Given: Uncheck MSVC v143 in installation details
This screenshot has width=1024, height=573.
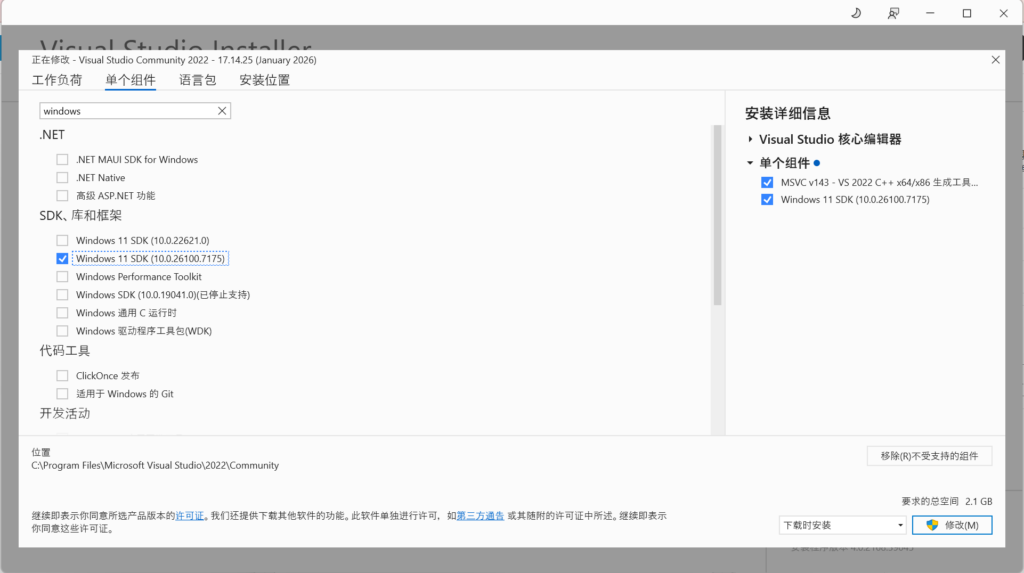Looking at the screenshot, I should 767,182.
